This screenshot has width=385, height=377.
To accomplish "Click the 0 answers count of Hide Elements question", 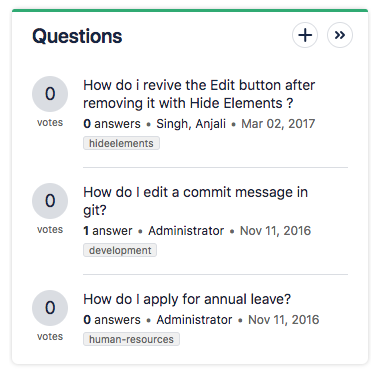I will [x=112, y=124].
